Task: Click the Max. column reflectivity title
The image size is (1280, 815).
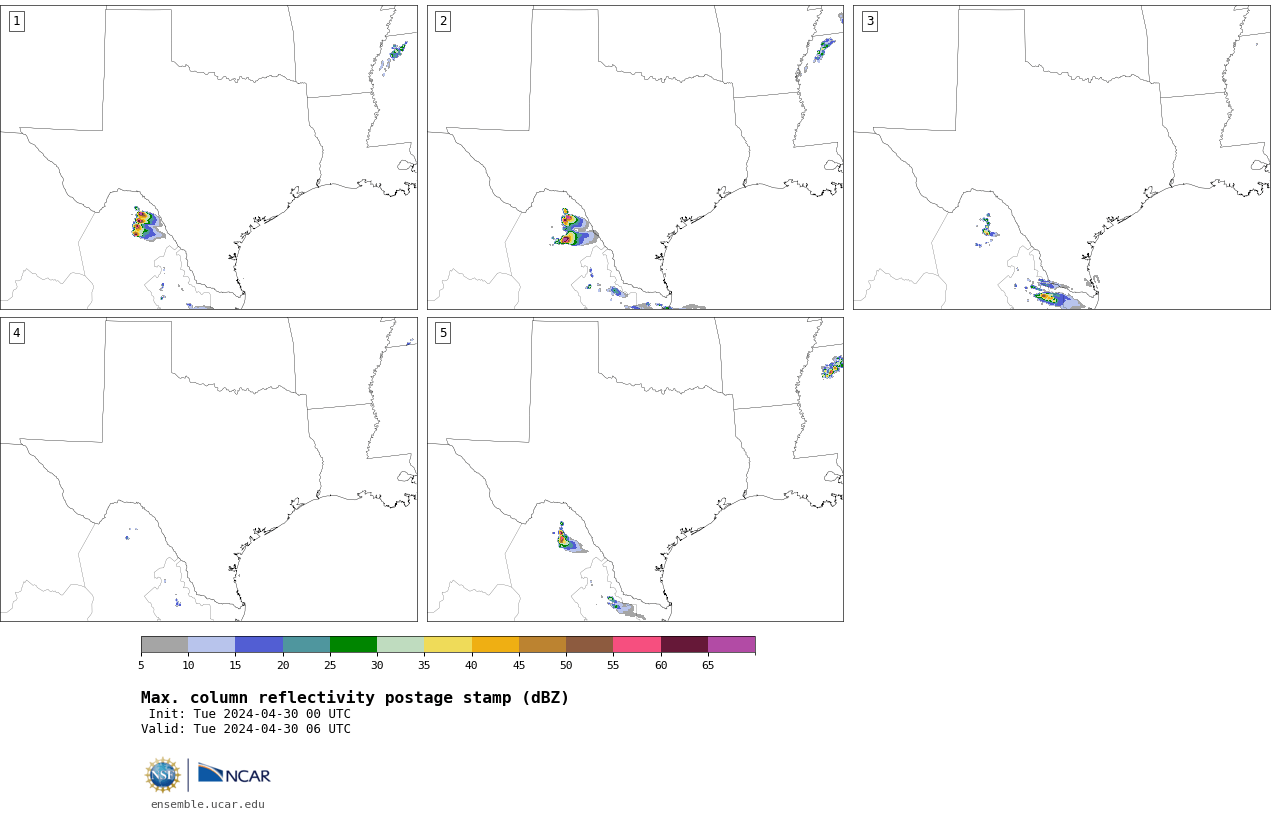Action: click(x=355, y=698)
